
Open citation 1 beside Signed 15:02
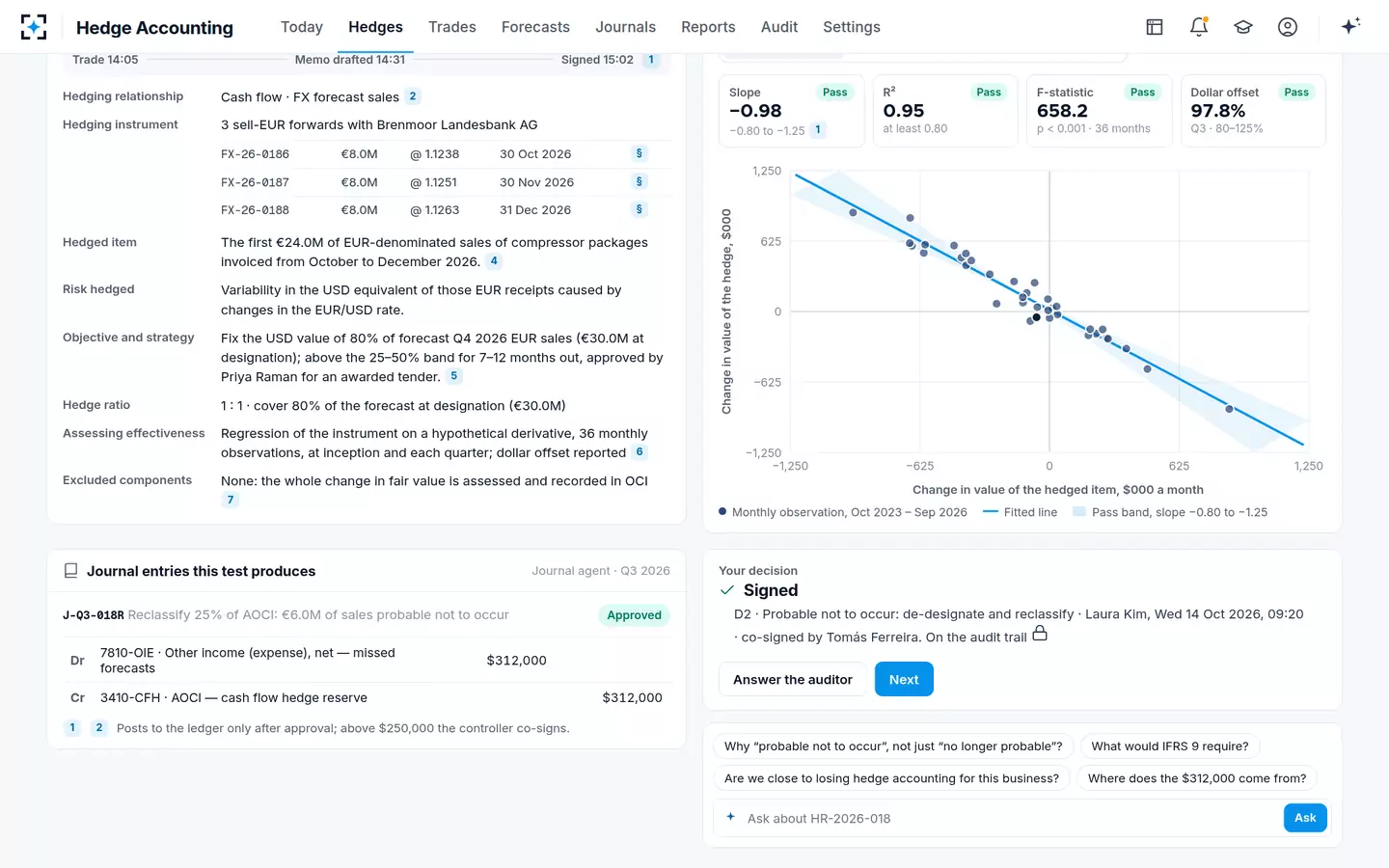click(651, 60)
